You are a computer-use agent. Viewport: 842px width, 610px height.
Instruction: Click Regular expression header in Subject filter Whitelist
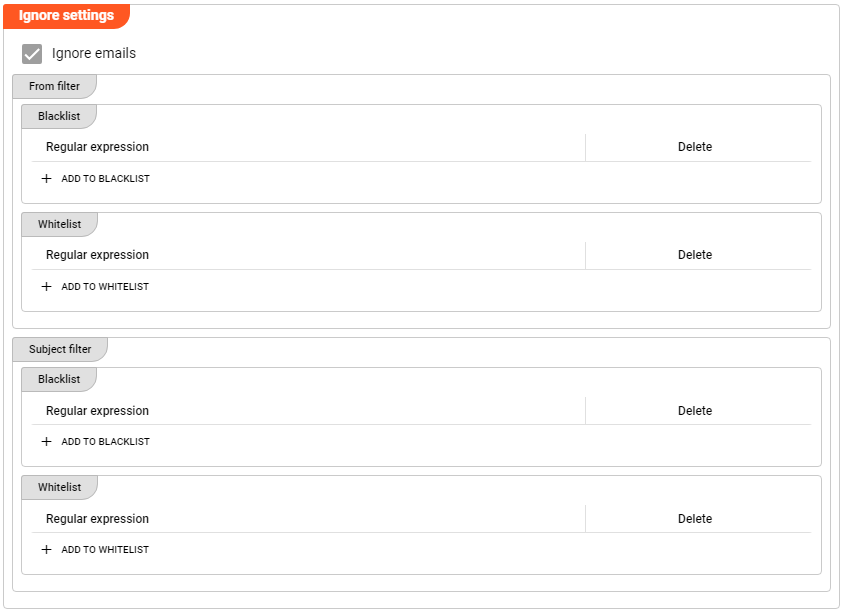point(97,519)
